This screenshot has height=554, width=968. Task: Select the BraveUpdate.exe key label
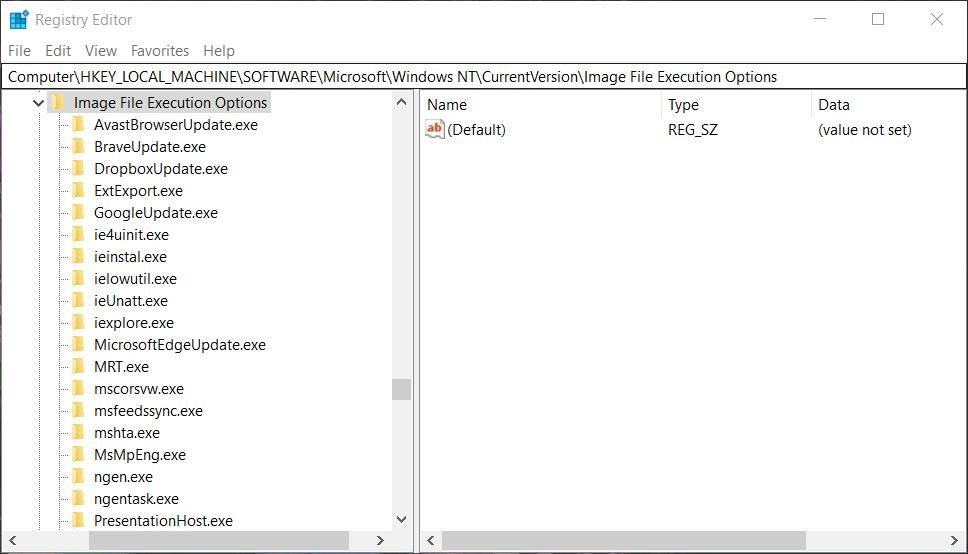coord(150,147)
